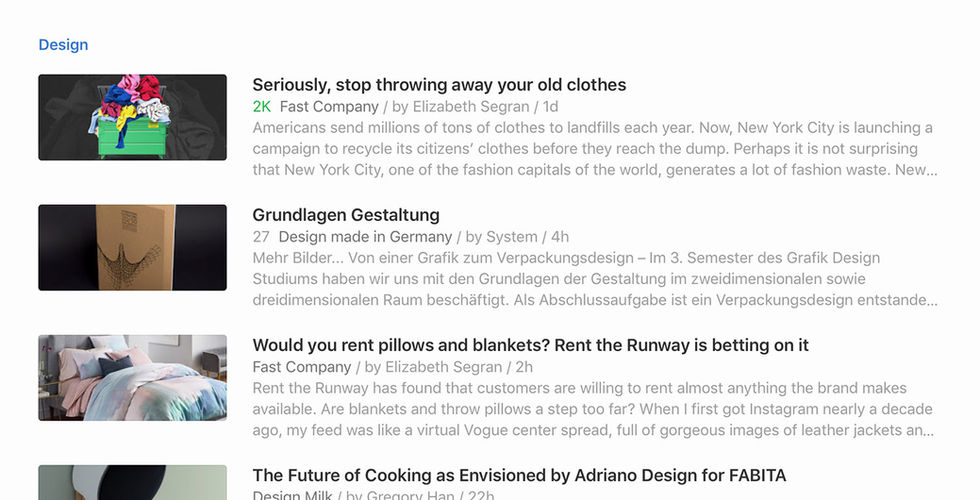Open the Design category heading
This screenshot has width=980, height=500.
(x=63, y=45)
